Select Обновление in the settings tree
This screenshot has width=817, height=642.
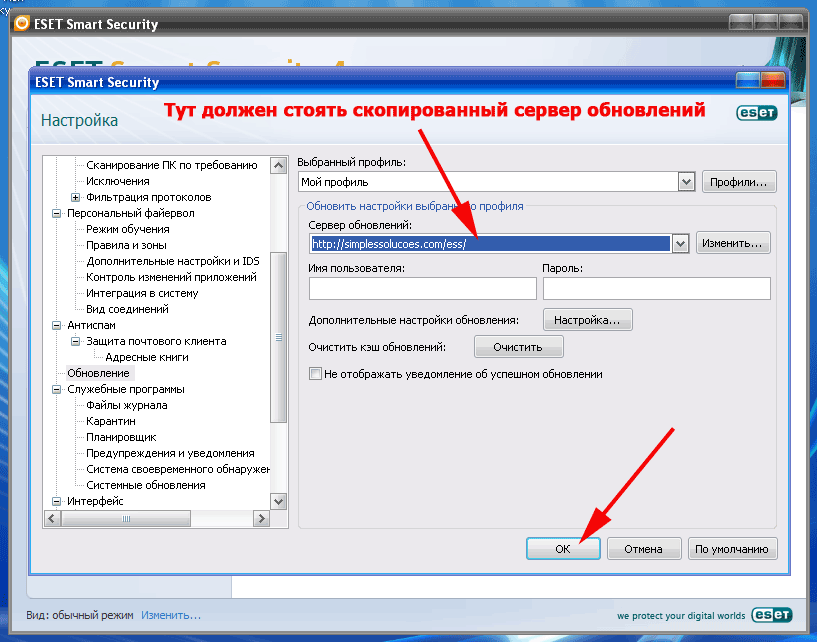98,373
